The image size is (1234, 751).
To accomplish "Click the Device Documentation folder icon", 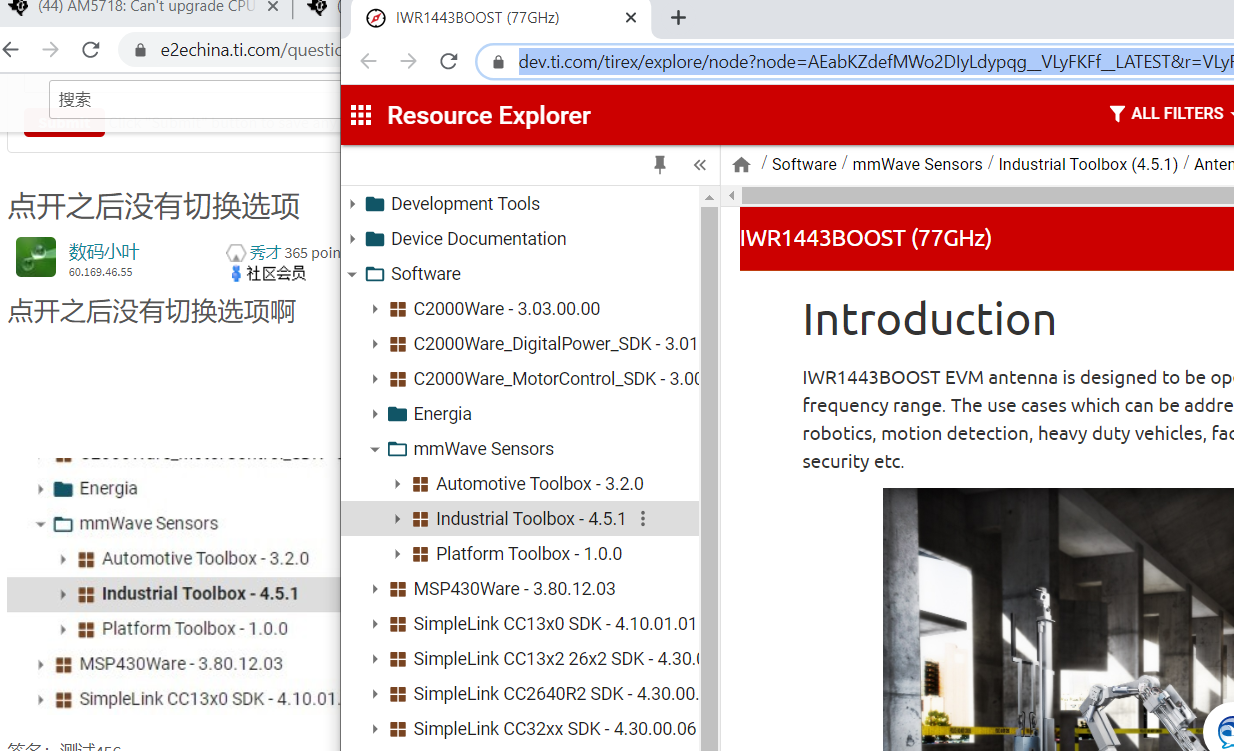I will (x=375, y=239).
